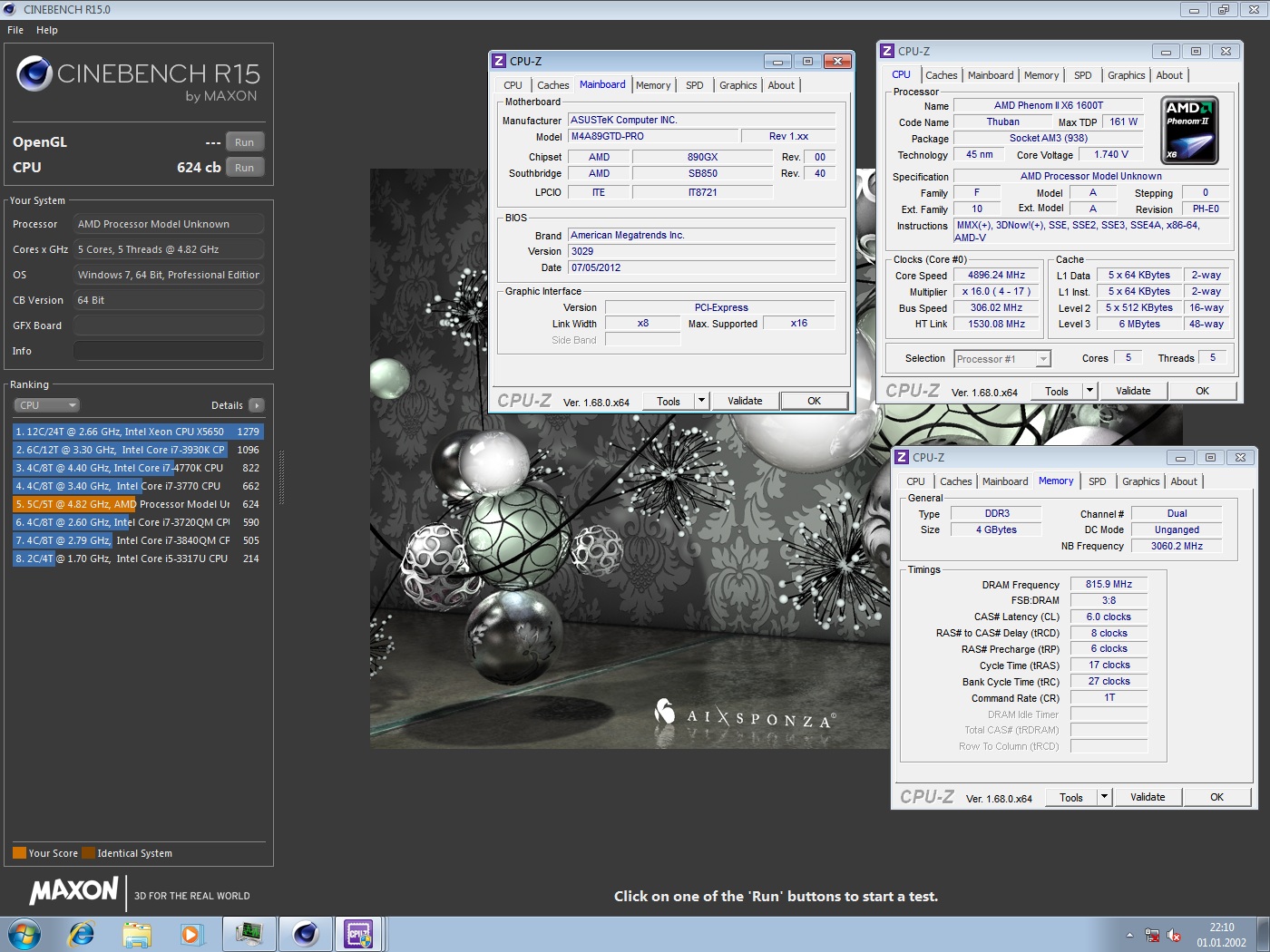Select the i7-3840QM ranking row
The width and height of the screenshot is (1270, 952).
click(138, 540)
